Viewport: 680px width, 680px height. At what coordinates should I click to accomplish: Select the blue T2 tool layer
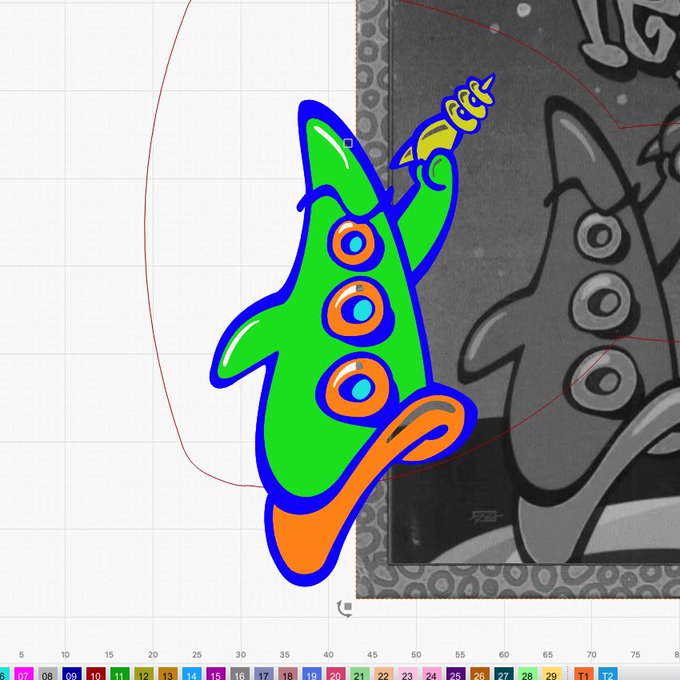[x=608, y=674]
